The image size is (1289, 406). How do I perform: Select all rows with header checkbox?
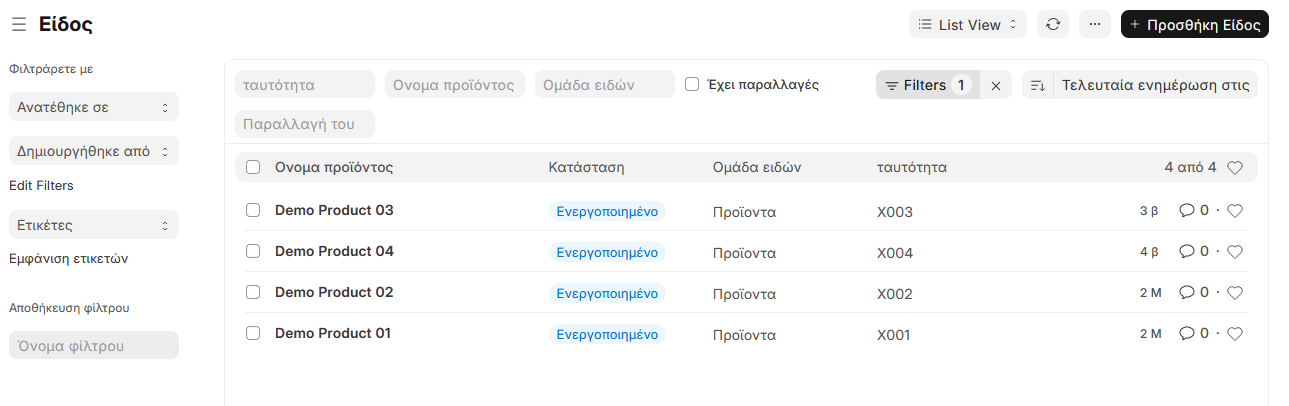(x=253, y=167)
